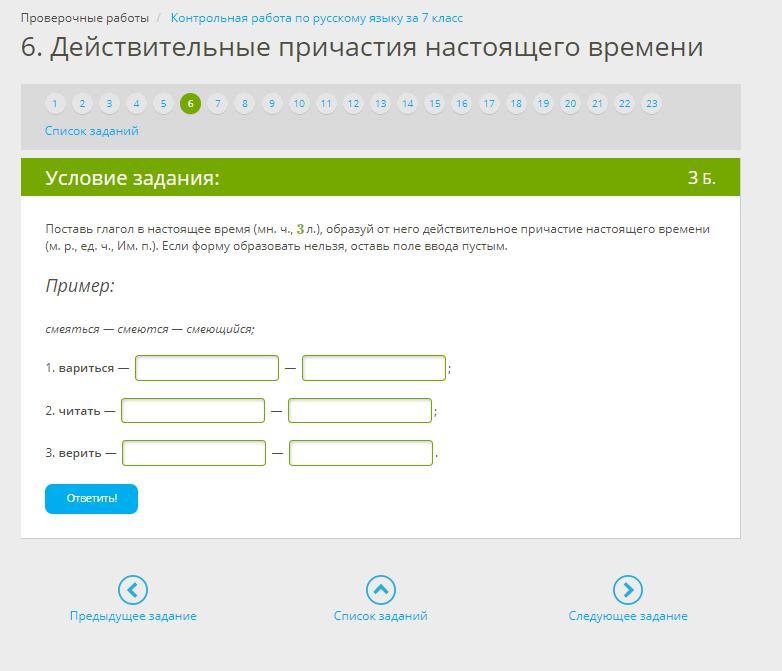
Task: Select the 'Пример:' heading
Action: (80, 286)
